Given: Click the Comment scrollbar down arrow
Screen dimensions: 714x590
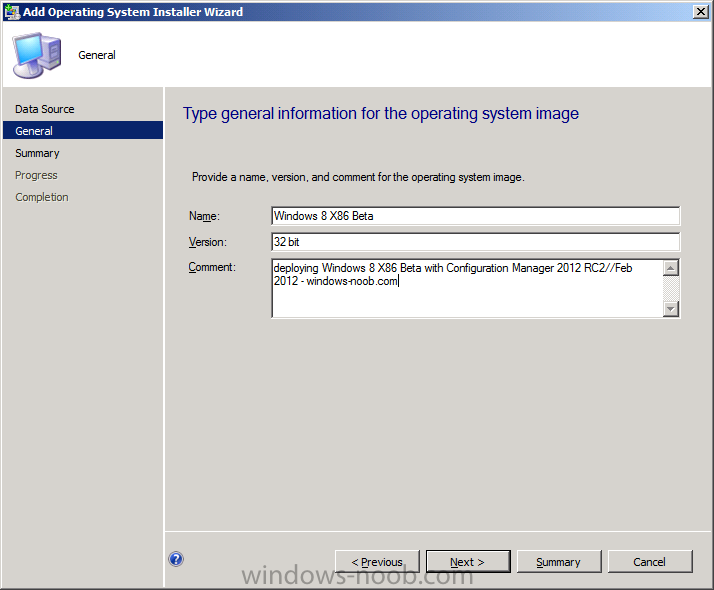Looking at the screenshot, I should coord(671,309).
